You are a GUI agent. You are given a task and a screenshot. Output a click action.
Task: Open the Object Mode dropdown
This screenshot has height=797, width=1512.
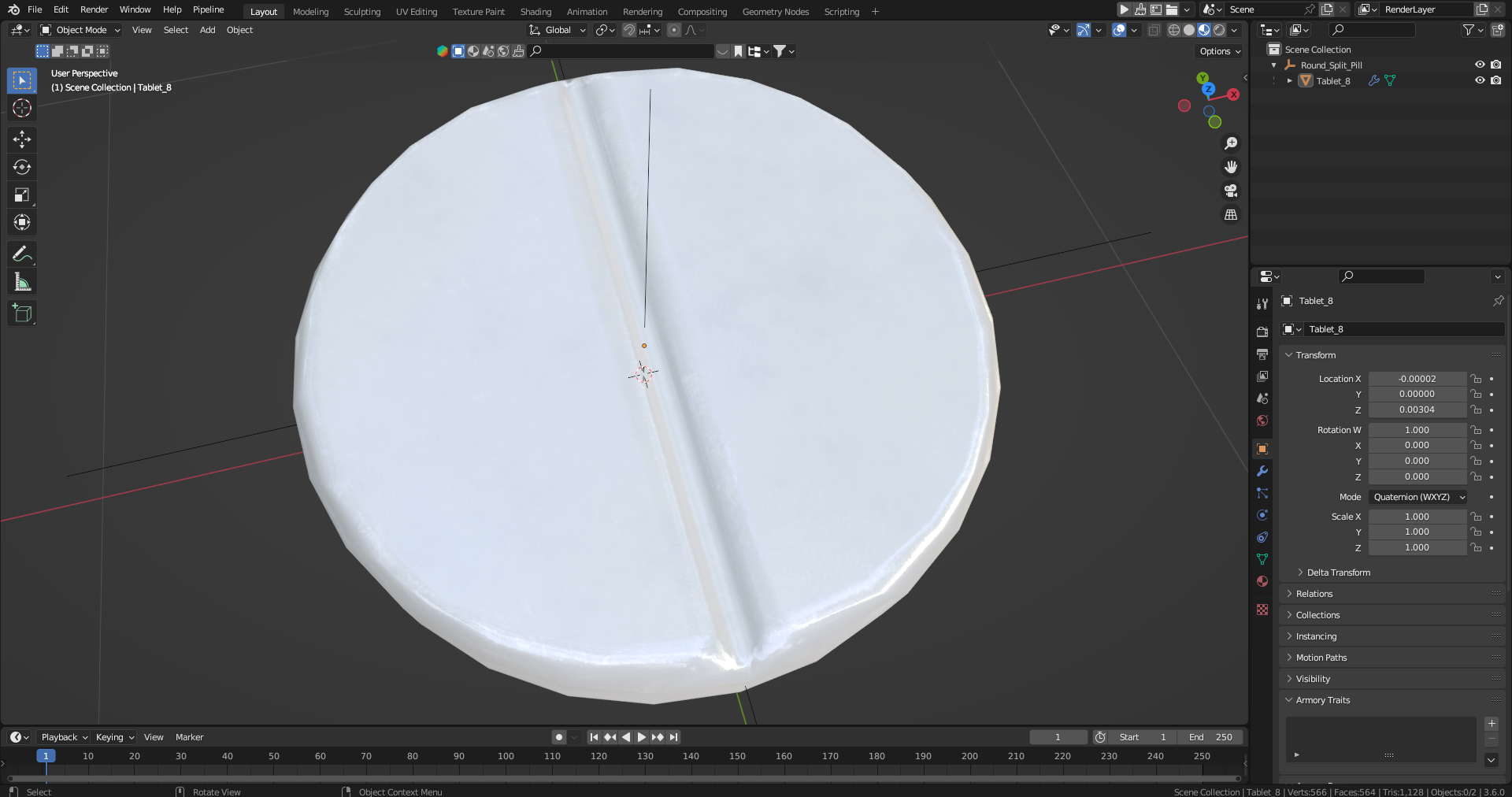point(80,30)
